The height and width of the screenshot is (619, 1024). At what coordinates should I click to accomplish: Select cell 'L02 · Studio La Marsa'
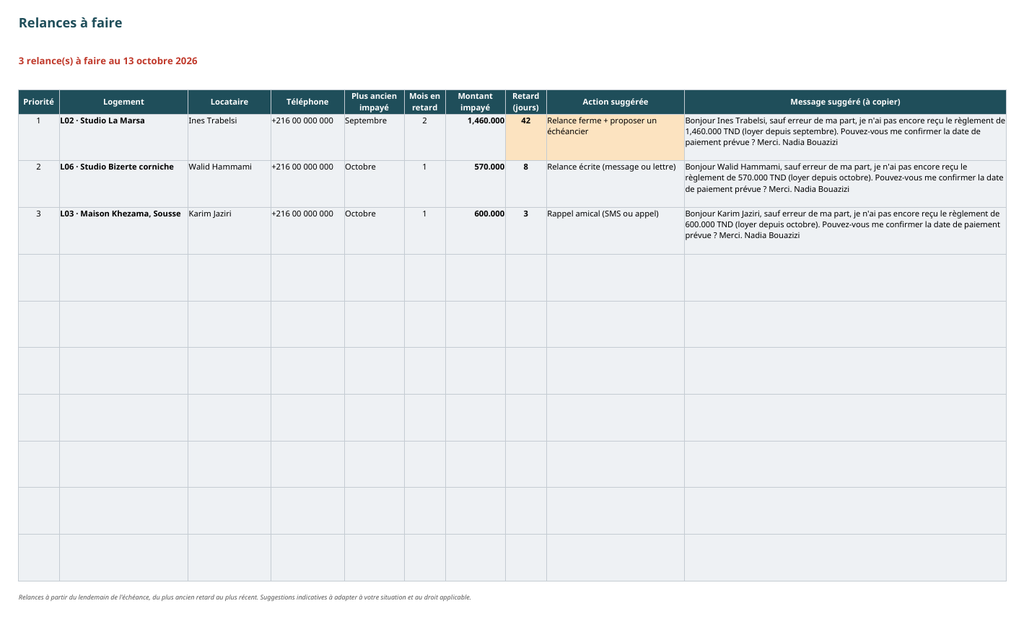pos(123,138)
